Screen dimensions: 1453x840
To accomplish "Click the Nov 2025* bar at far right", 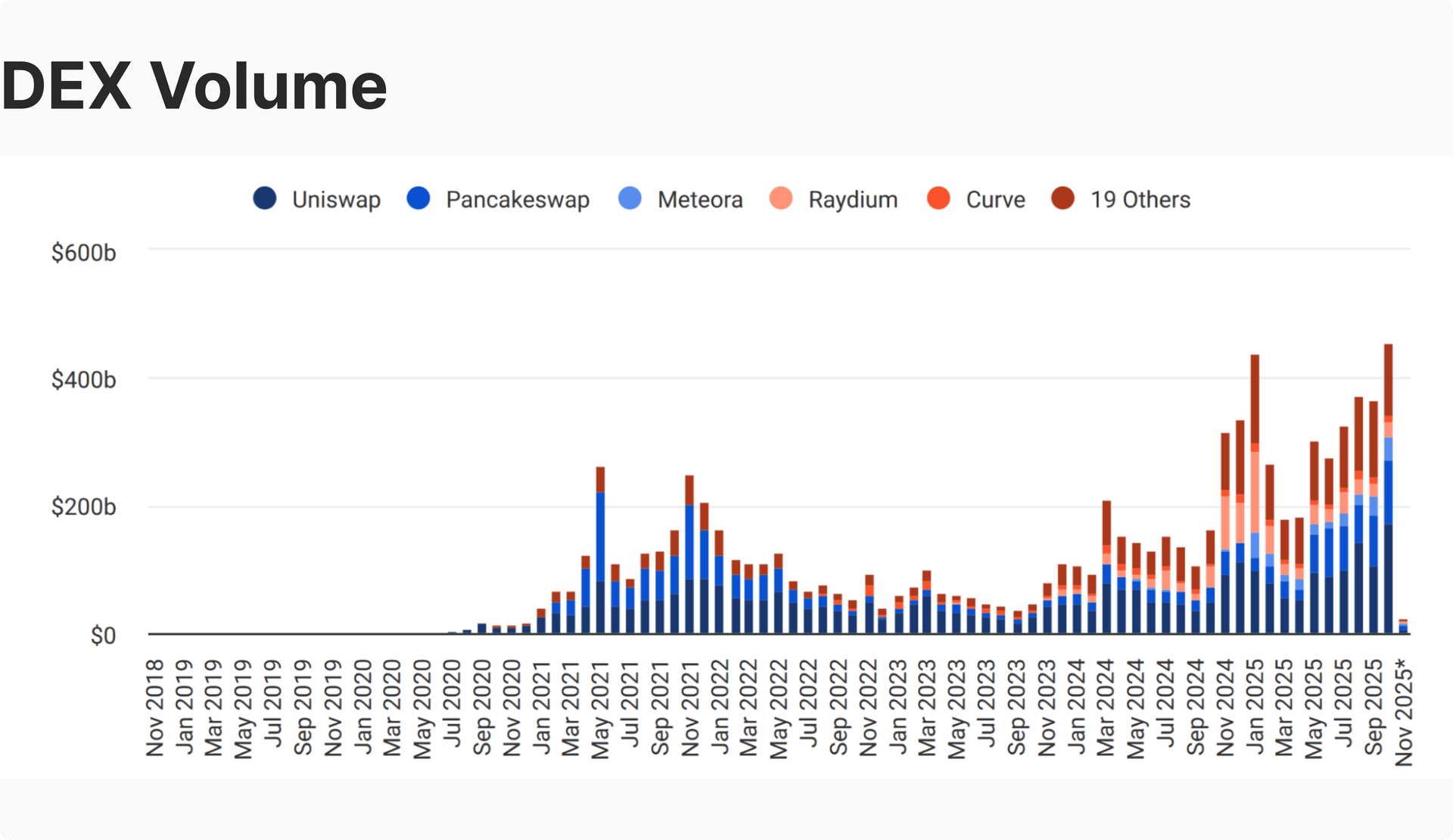I will (1404, 624).
